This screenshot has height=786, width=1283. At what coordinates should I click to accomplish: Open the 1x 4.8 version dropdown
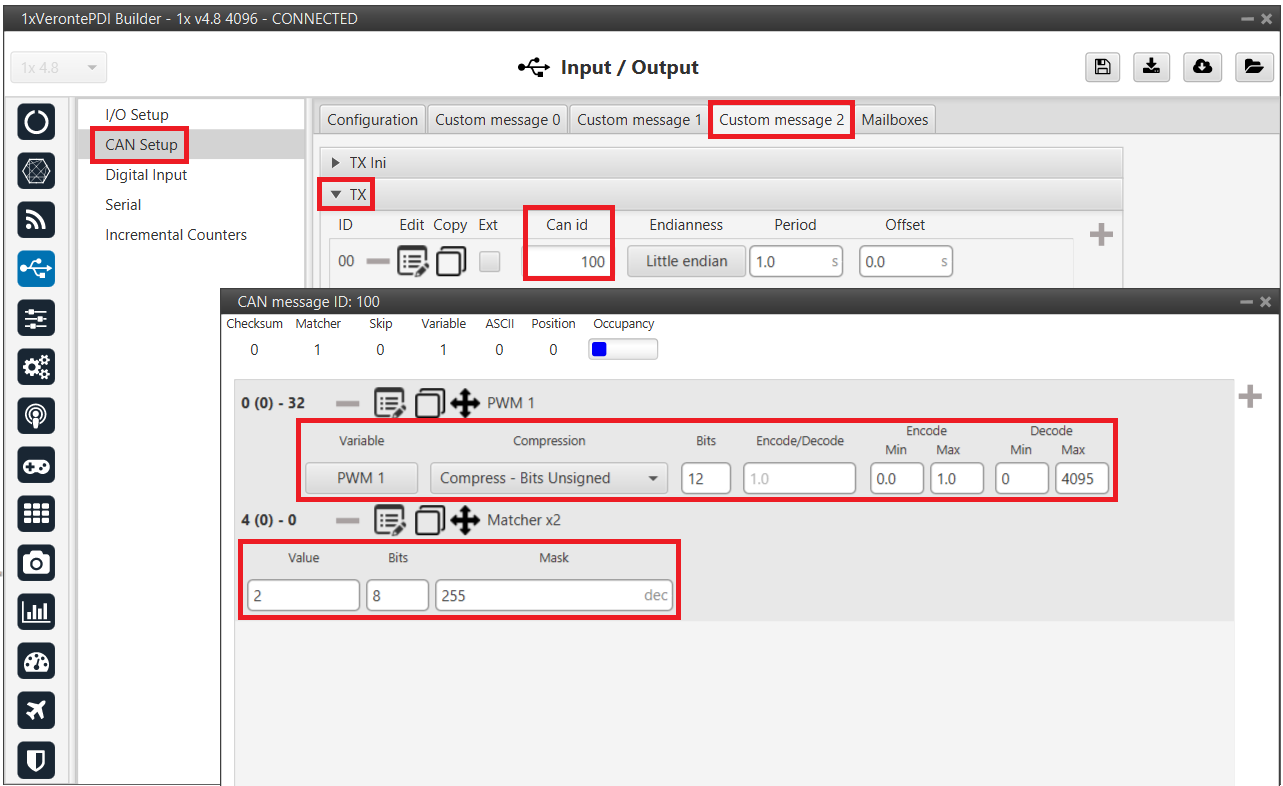(x=58, y=68)
